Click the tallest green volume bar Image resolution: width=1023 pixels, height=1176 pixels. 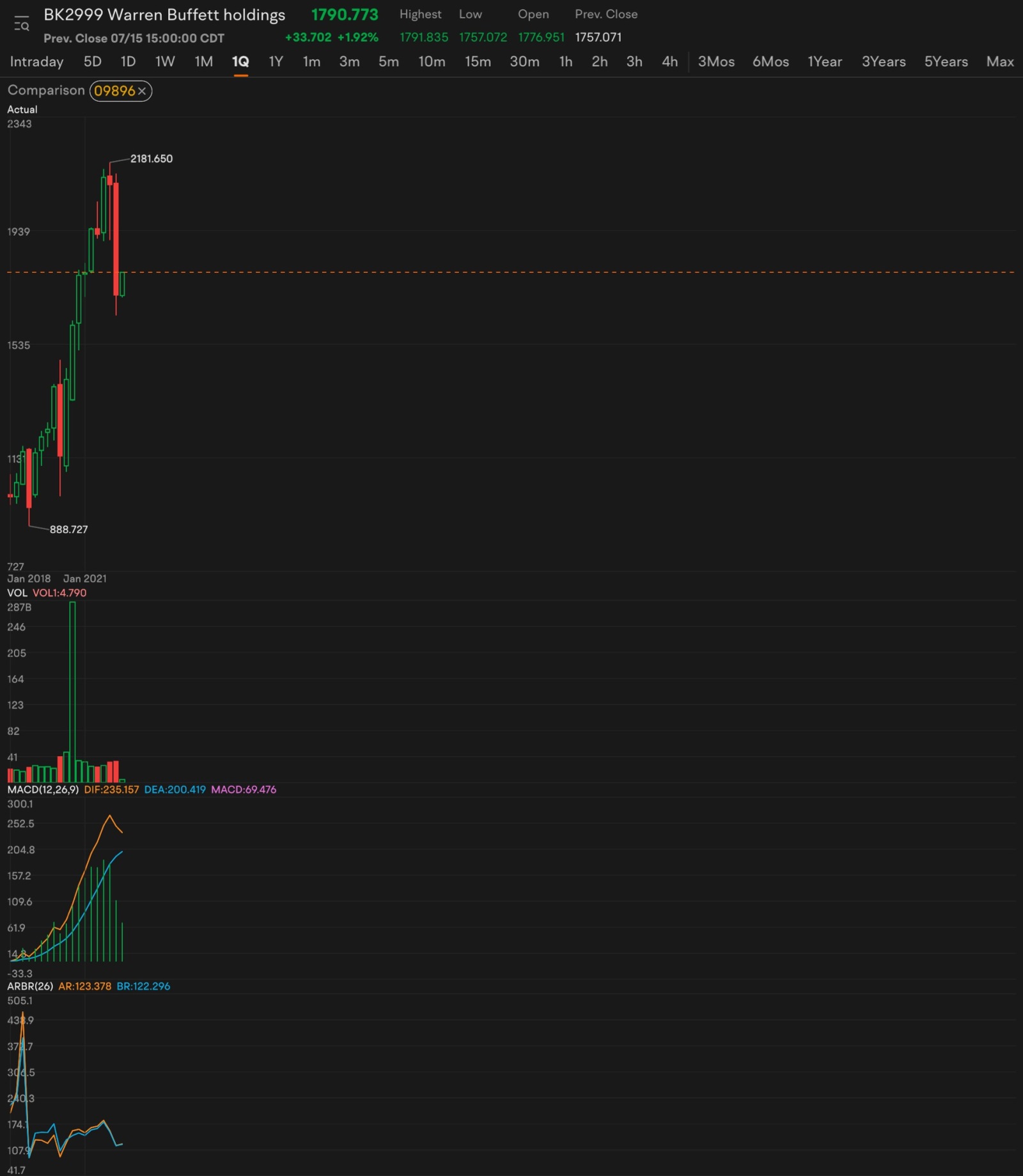[x=72, y=692]
